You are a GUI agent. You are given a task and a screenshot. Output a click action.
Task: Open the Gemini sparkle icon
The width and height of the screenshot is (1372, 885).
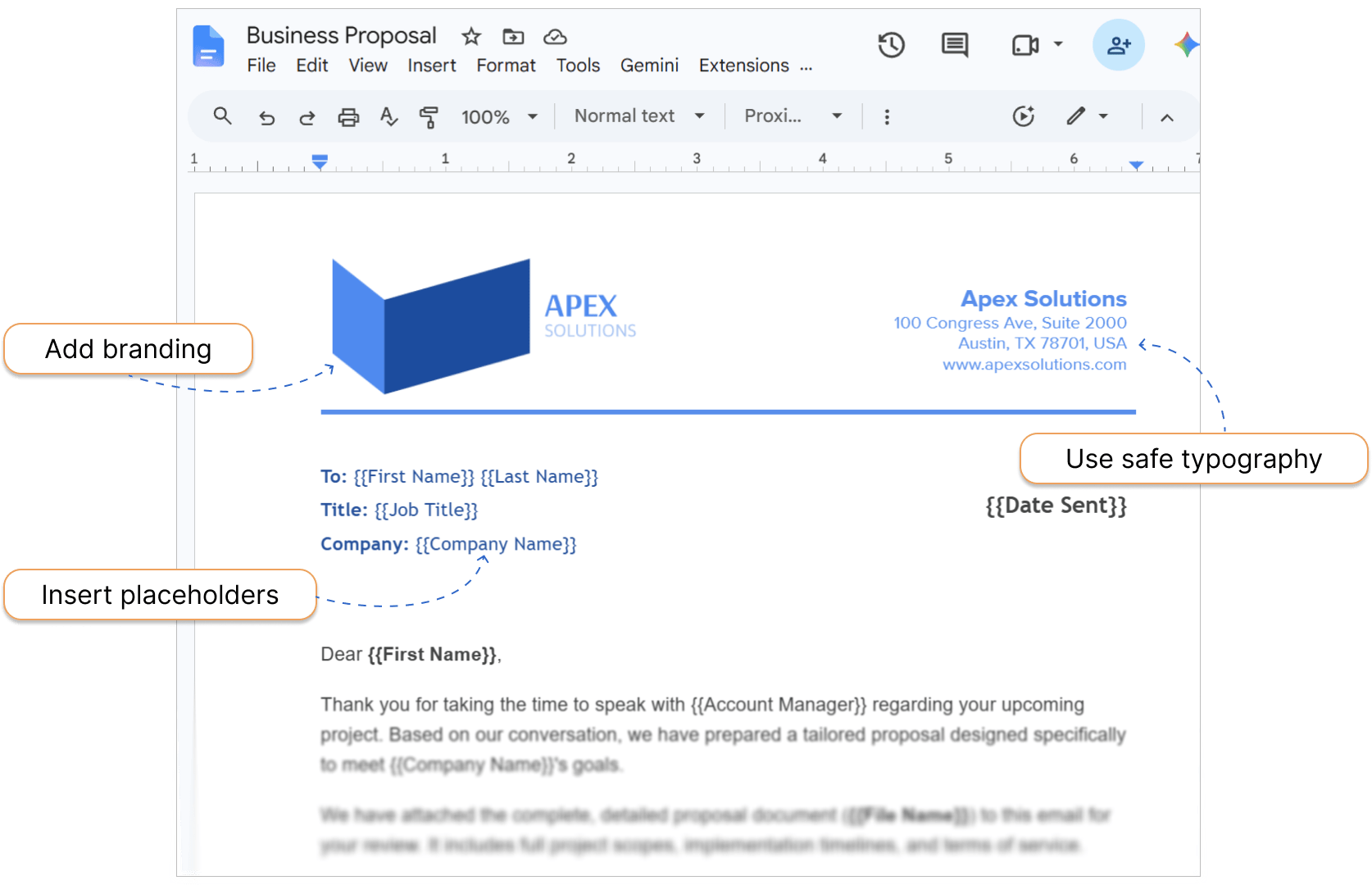click(x=1187, y=44)
